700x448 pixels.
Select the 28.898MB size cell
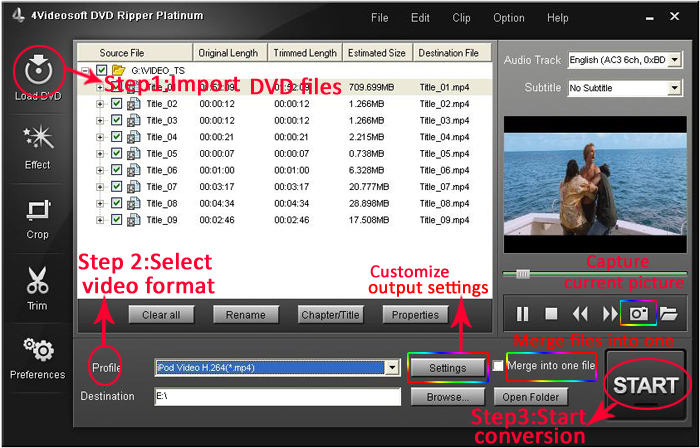(x=369, y=203)
